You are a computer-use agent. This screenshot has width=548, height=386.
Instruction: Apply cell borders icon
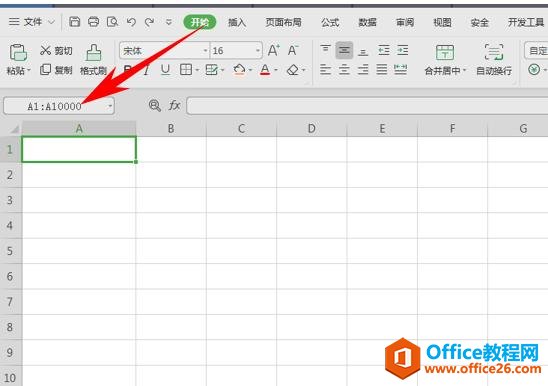186,70
